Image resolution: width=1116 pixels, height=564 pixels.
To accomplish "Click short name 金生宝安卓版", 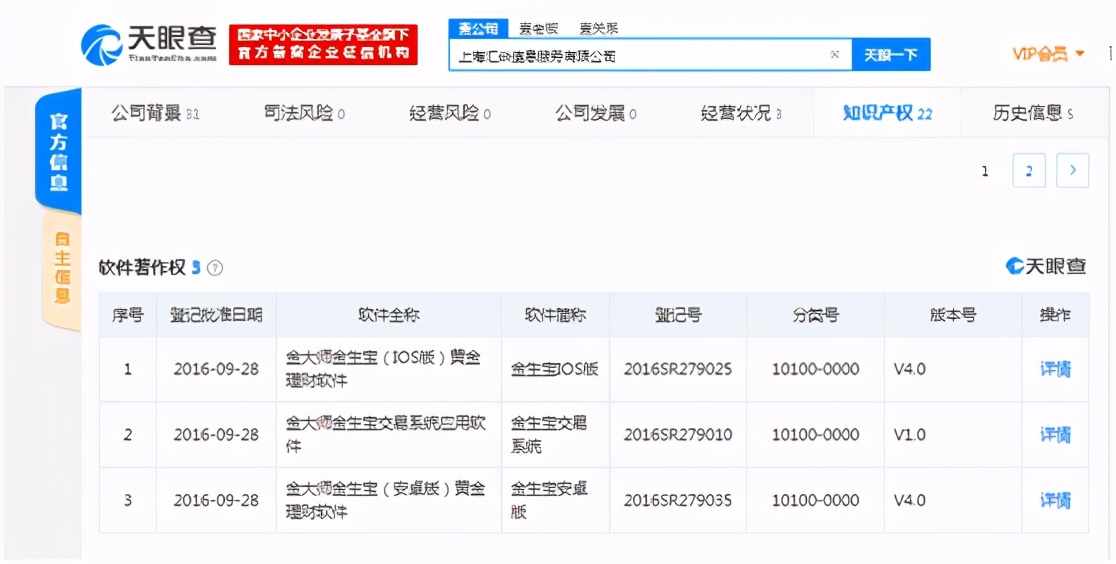I will click(549, 500).
